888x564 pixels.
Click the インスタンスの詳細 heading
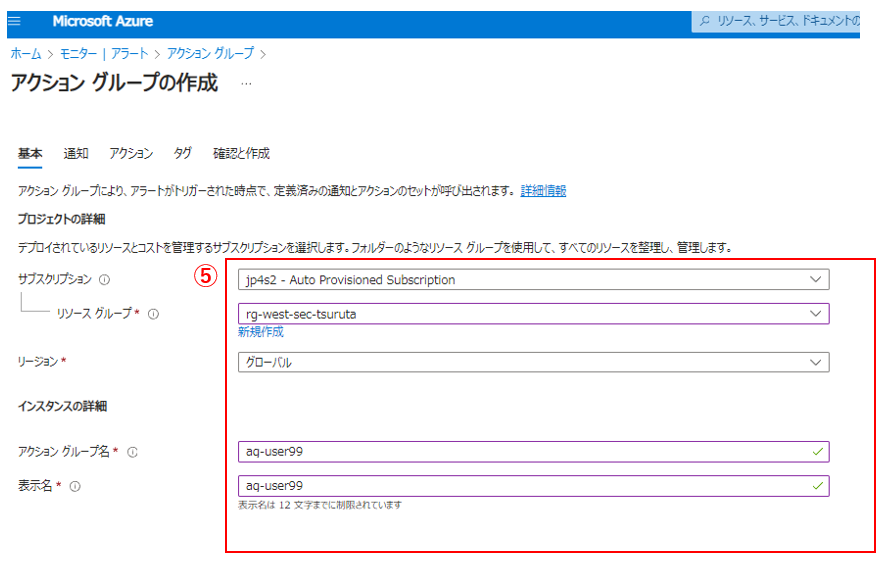62,406
